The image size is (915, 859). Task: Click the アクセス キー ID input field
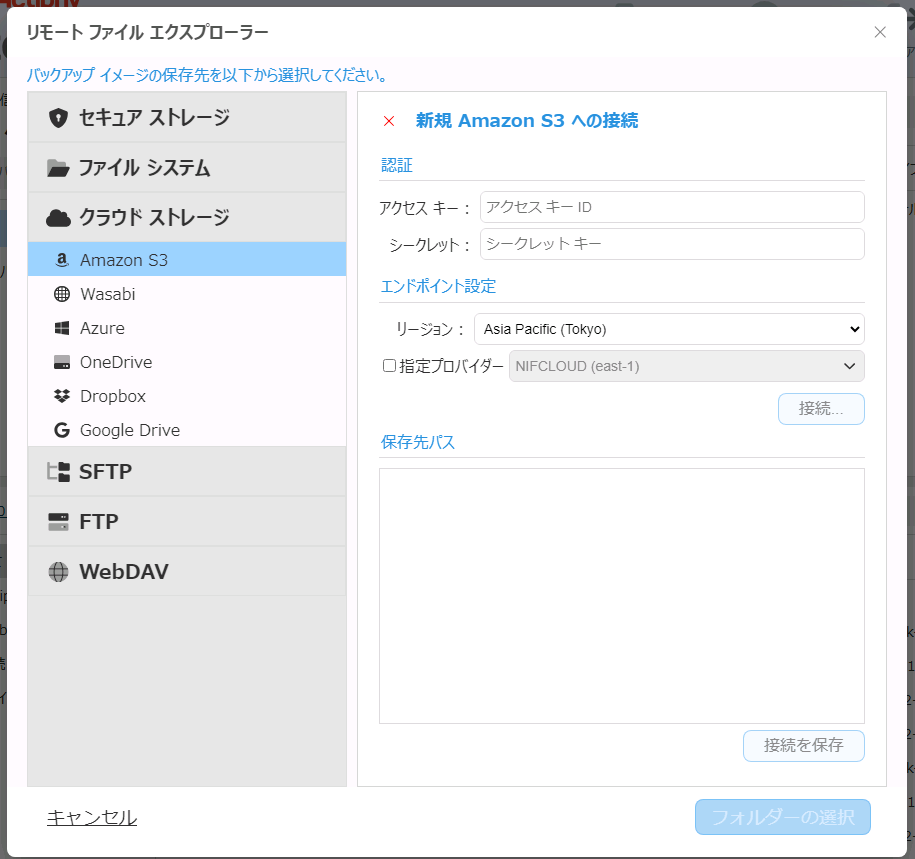pyautogui.click(x=672, y=207)
